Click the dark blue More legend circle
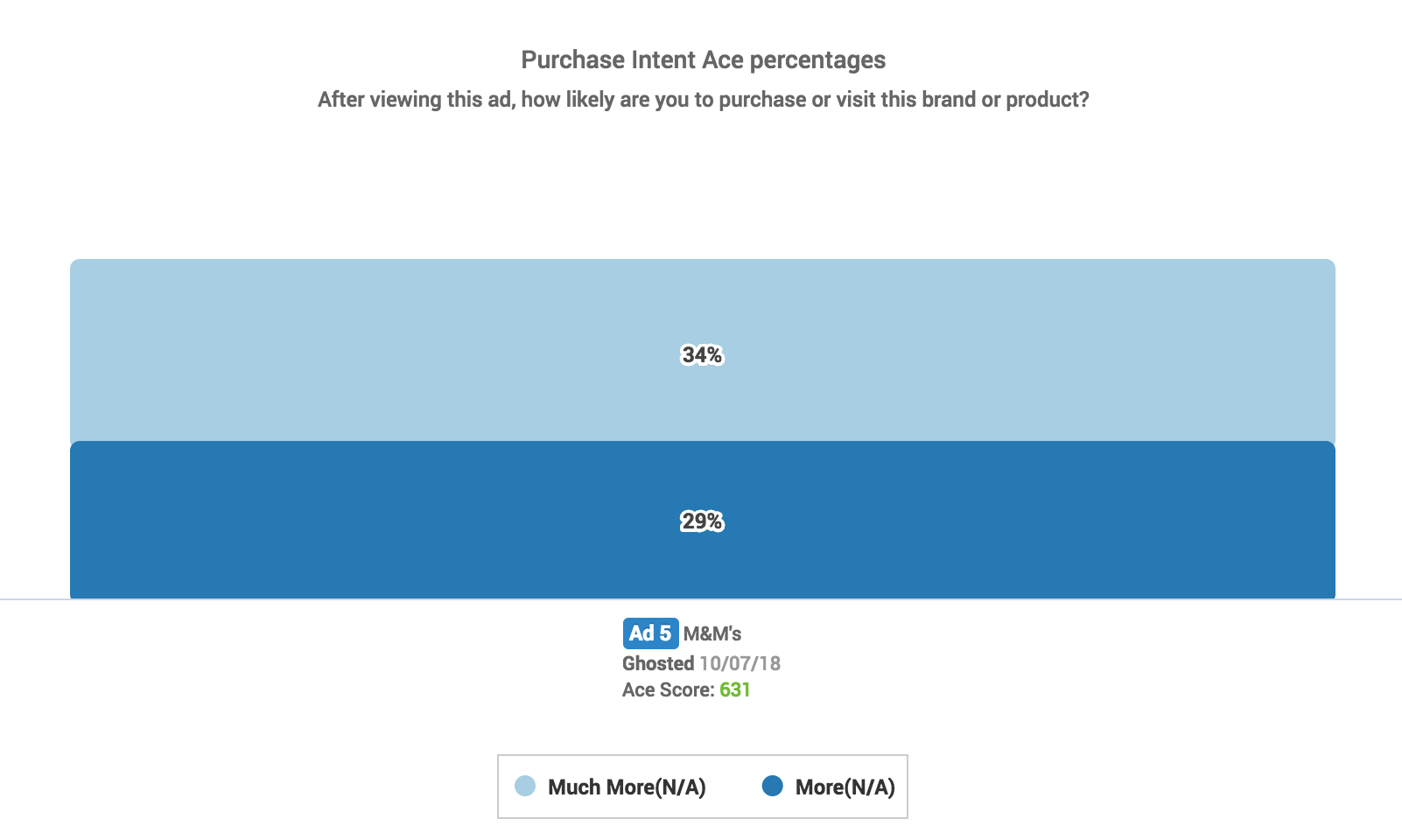 point(773,786)
